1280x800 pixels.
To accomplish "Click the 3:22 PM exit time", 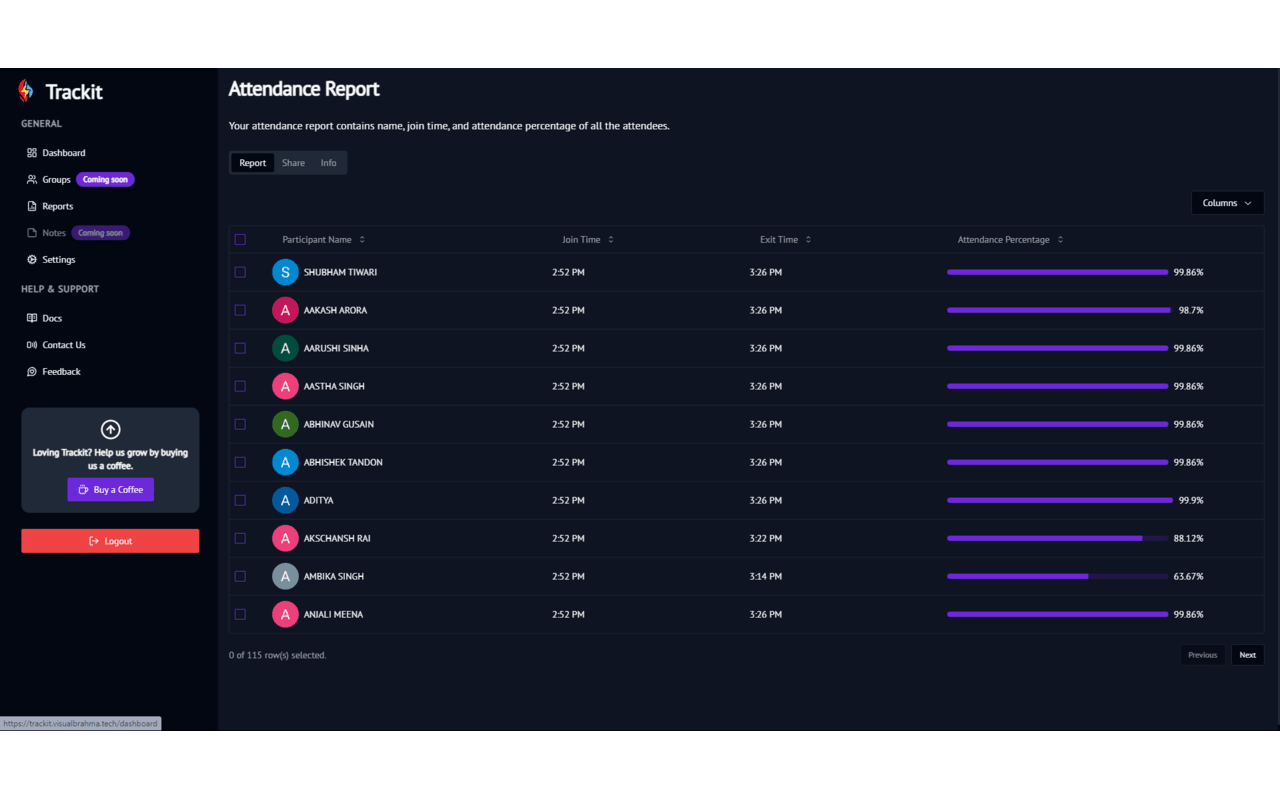I will pos(766,538).
